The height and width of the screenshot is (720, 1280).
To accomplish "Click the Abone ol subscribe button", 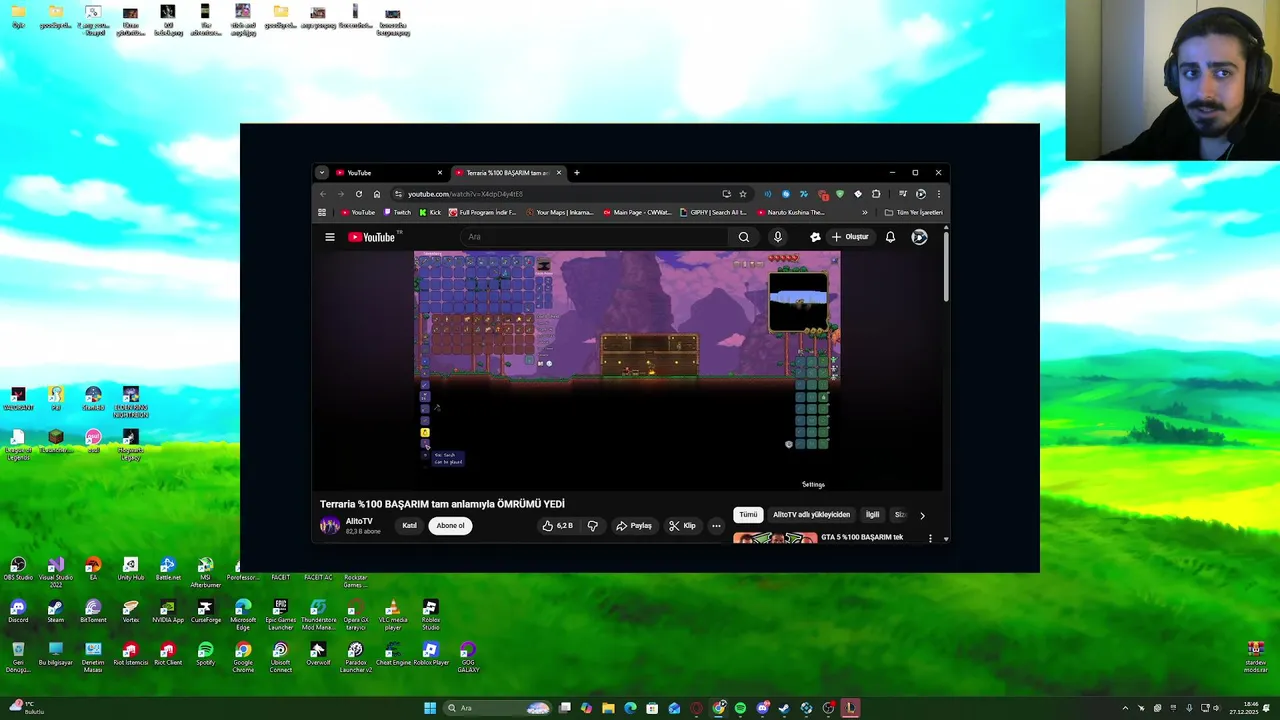I will tap(450, 525).
